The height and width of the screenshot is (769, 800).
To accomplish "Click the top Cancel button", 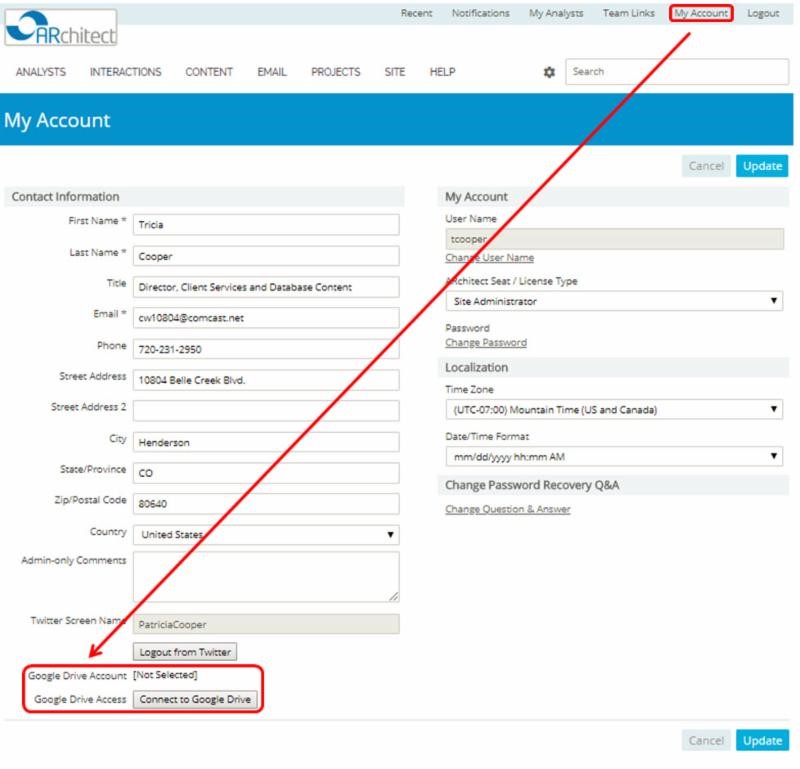I will click(x=706, y=166).
